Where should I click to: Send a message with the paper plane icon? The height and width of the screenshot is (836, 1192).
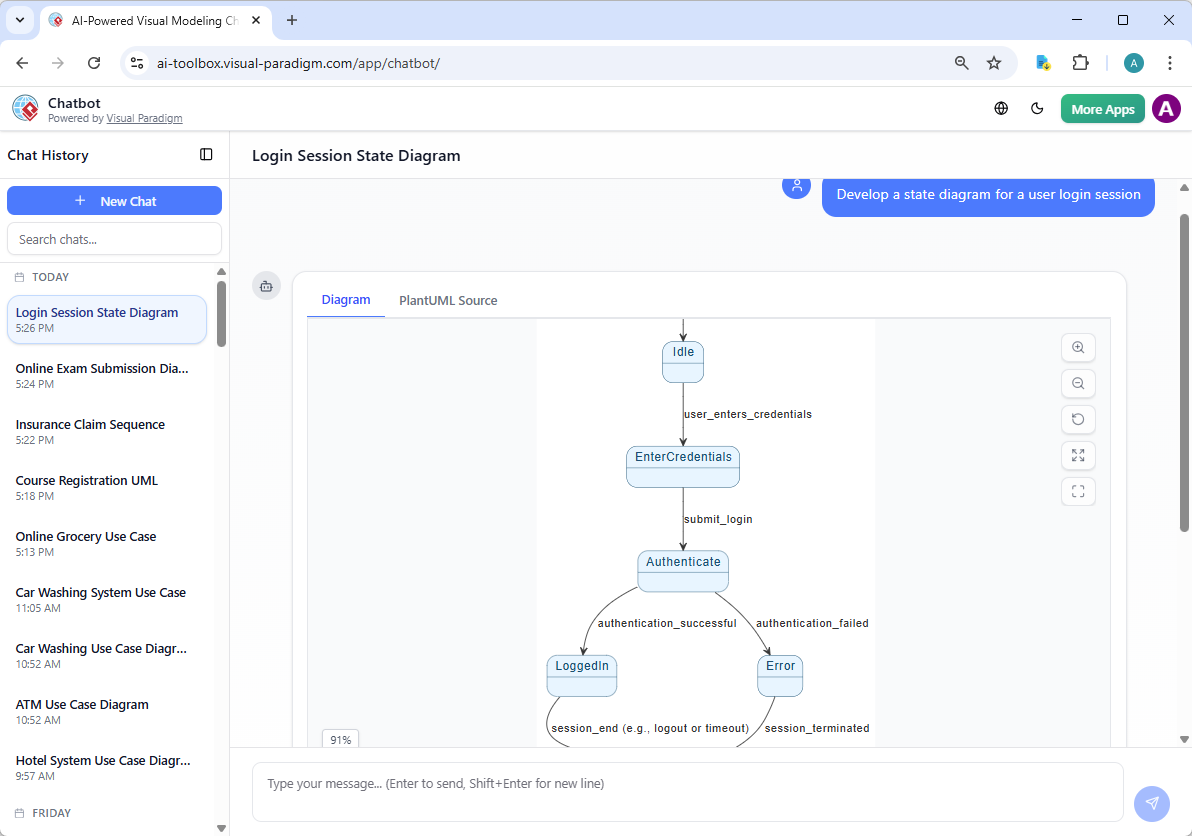click(x=1151, y=803)
